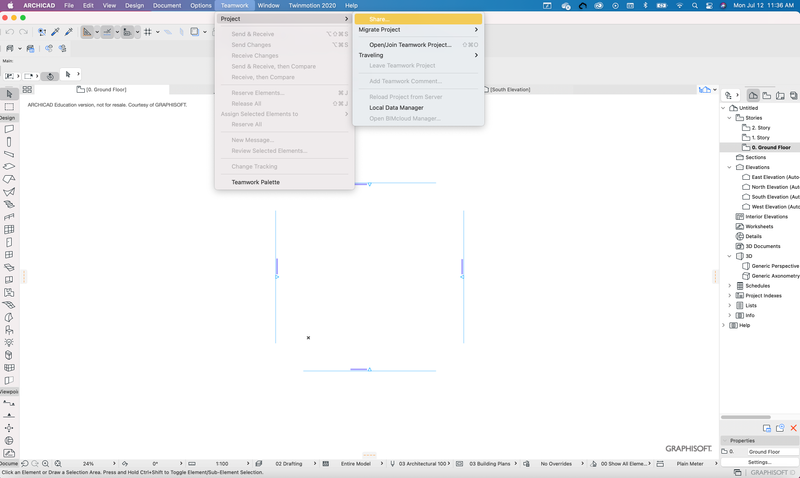Collapse the Stories folder

tap(729, 118)
